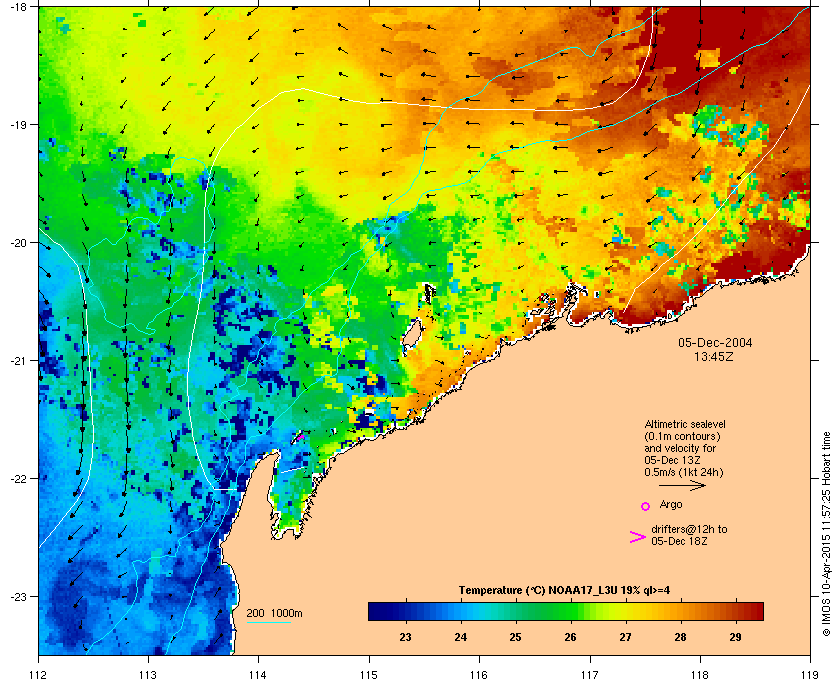Click the 'and velocity for' legend line

[680, 448]
